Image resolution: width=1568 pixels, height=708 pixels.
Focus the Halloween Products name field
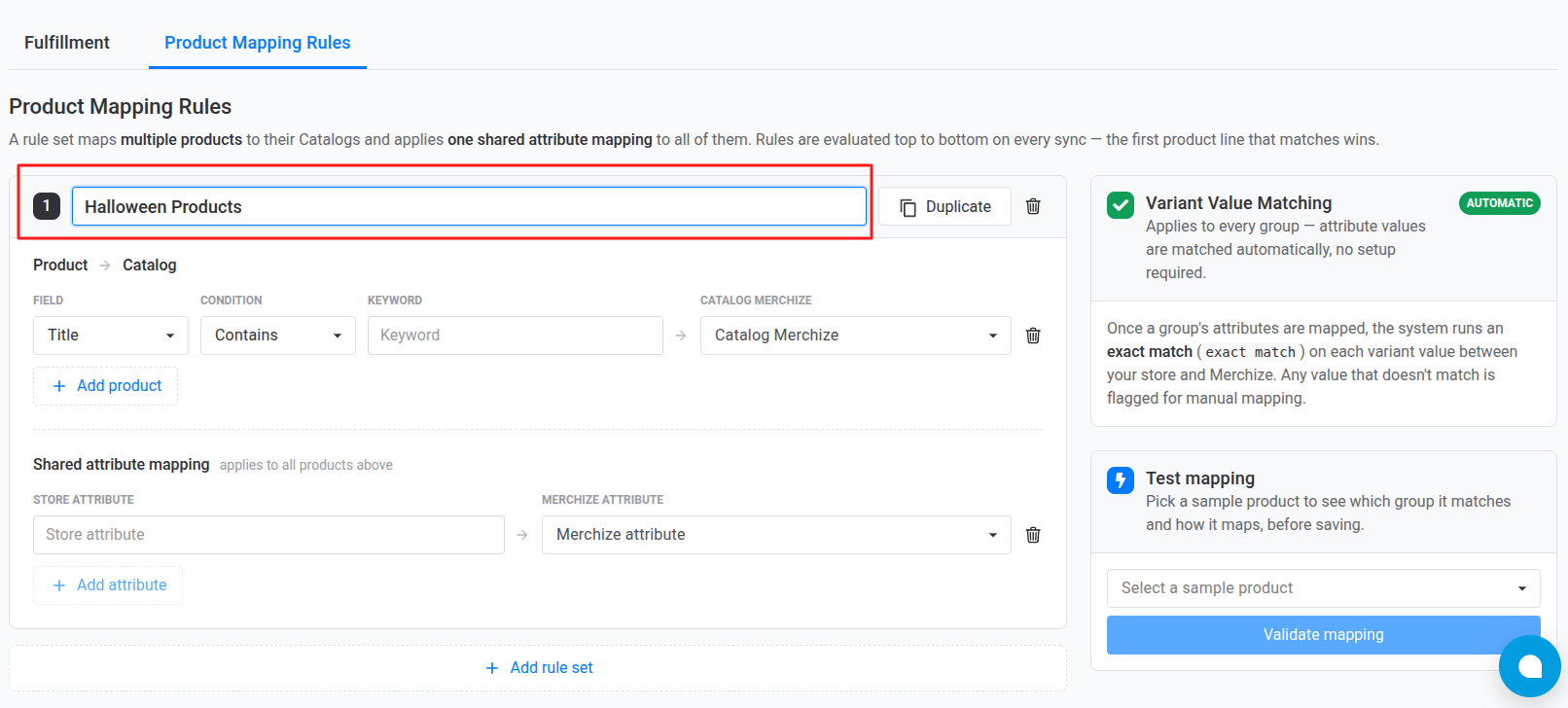click(469, 206)
